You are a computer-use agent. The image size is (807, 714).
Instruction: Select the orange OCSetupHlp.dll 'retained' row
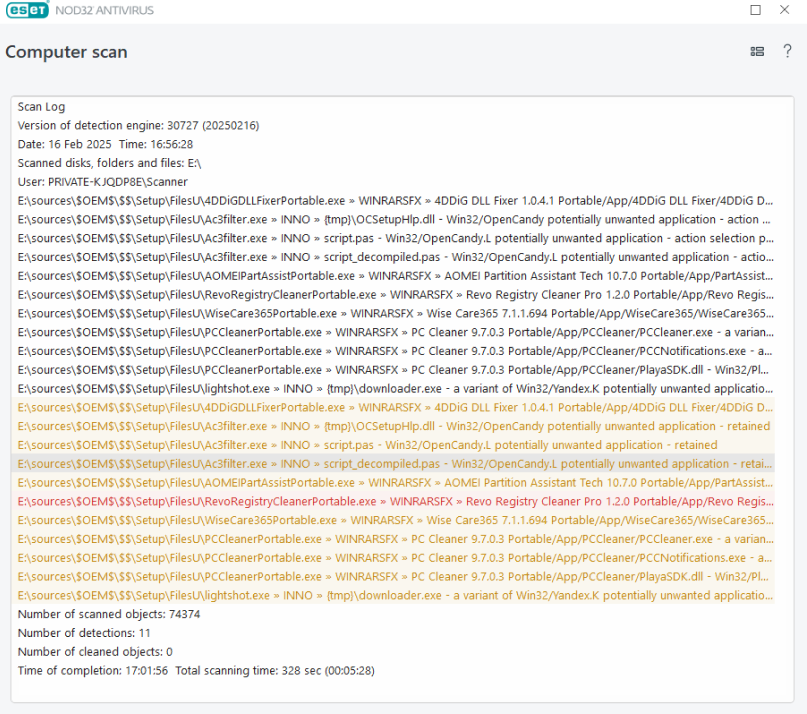coord(393,426)
